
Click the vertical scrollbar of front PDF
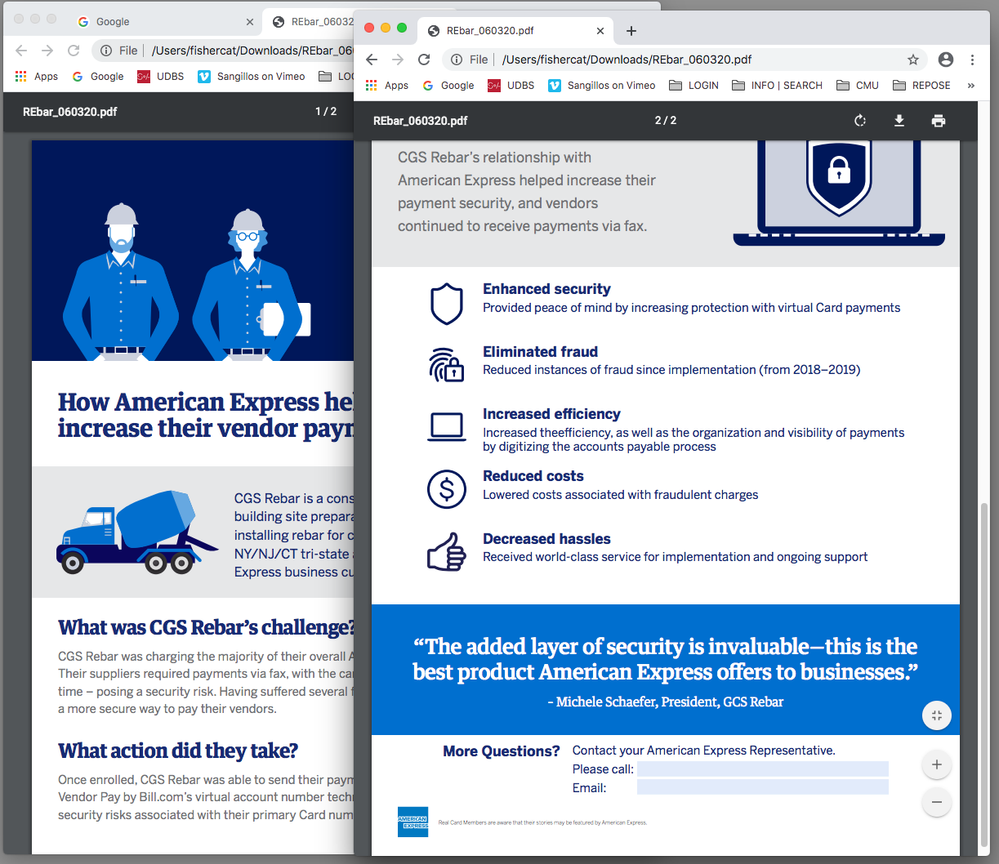click(x=984, y=675)
